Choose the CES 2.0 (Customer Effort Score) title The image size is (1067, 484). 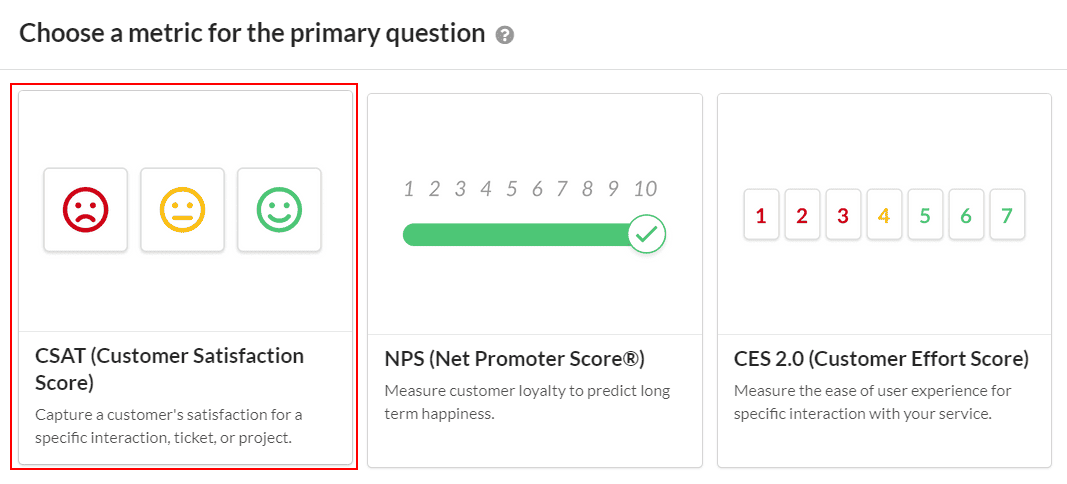point(881,359)
